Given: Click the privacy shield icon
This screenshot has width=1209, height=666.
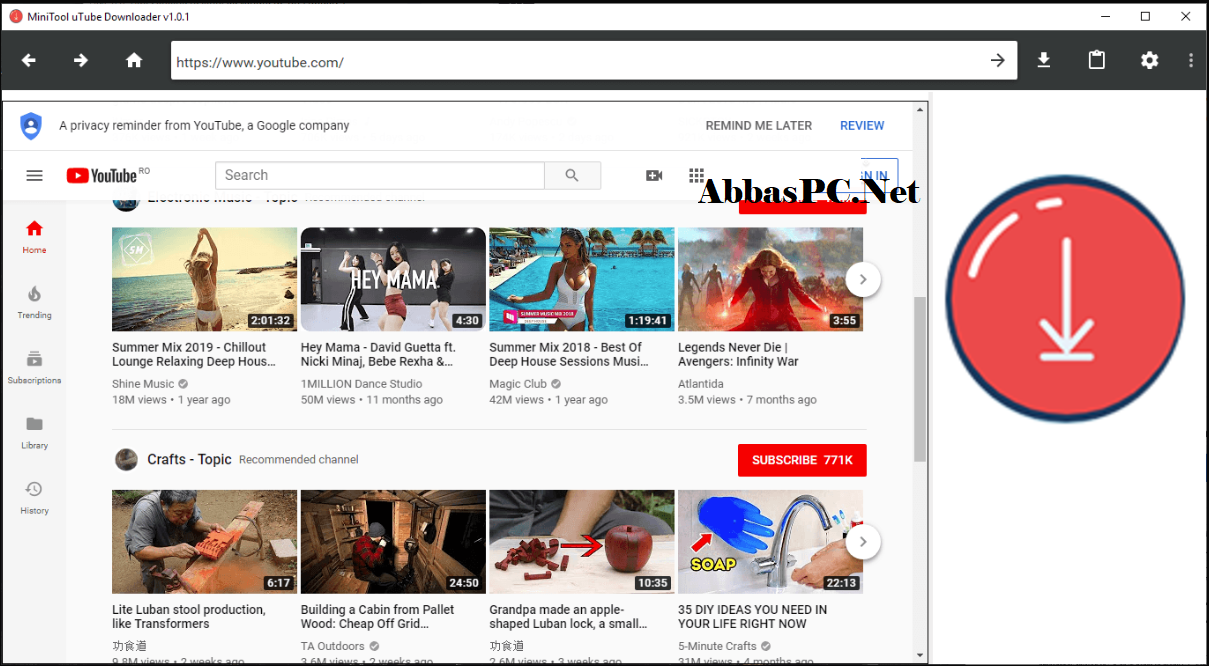Looking at the screenshot, I should coord(31,126).
